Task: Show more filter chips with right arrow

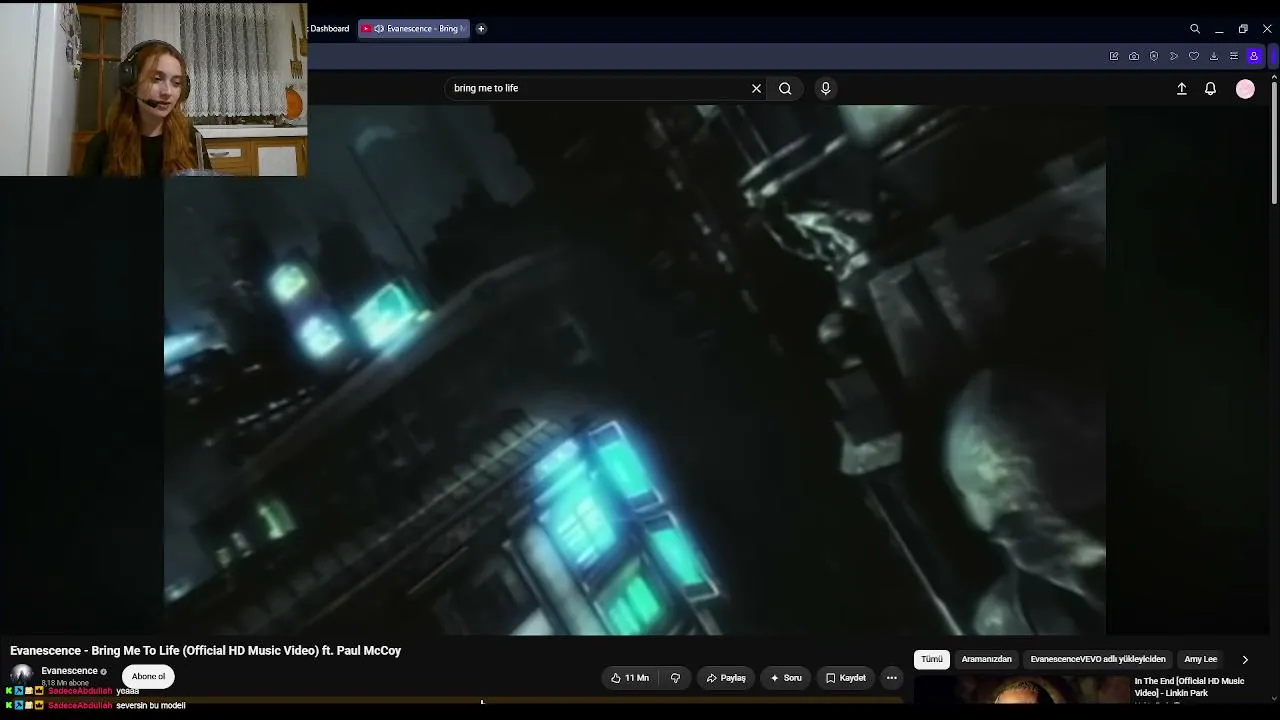Action: coord(1245,660)
